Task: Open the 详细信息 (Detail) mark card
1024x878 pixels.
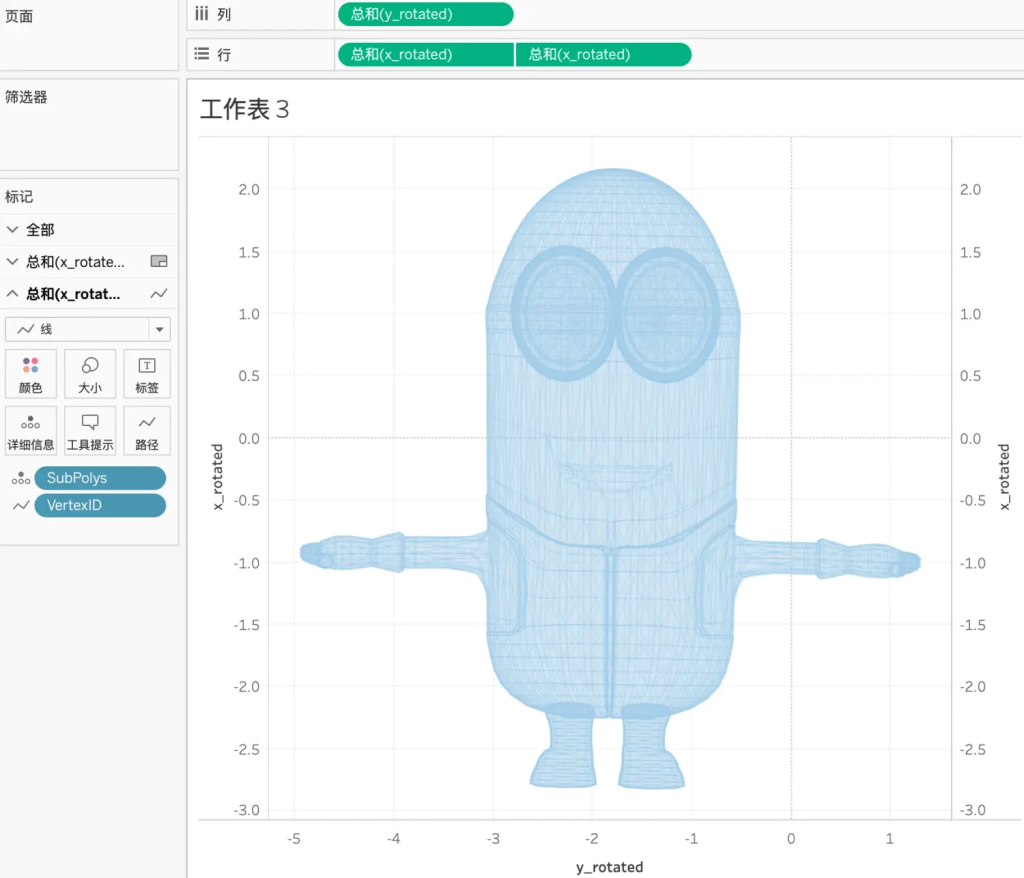Action: tap(31, 431)
